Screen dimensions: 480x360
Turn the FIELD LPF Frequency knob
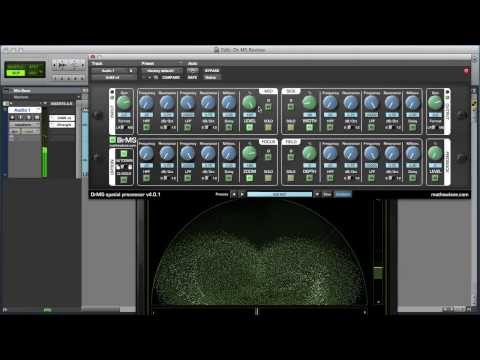pyautogui.click(x=371, y=153)
